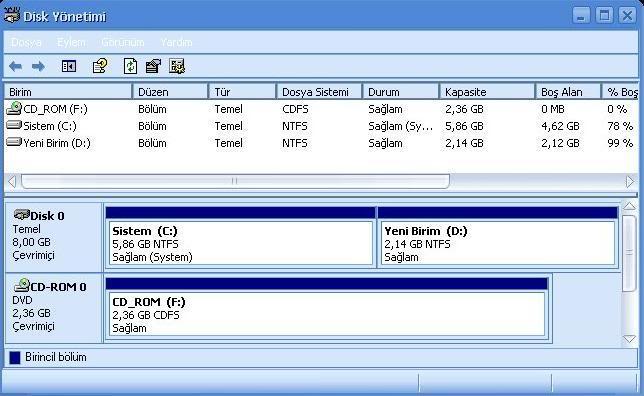Click the CDFS file system cell
The image size is (644, 396).
pos(295,109)
